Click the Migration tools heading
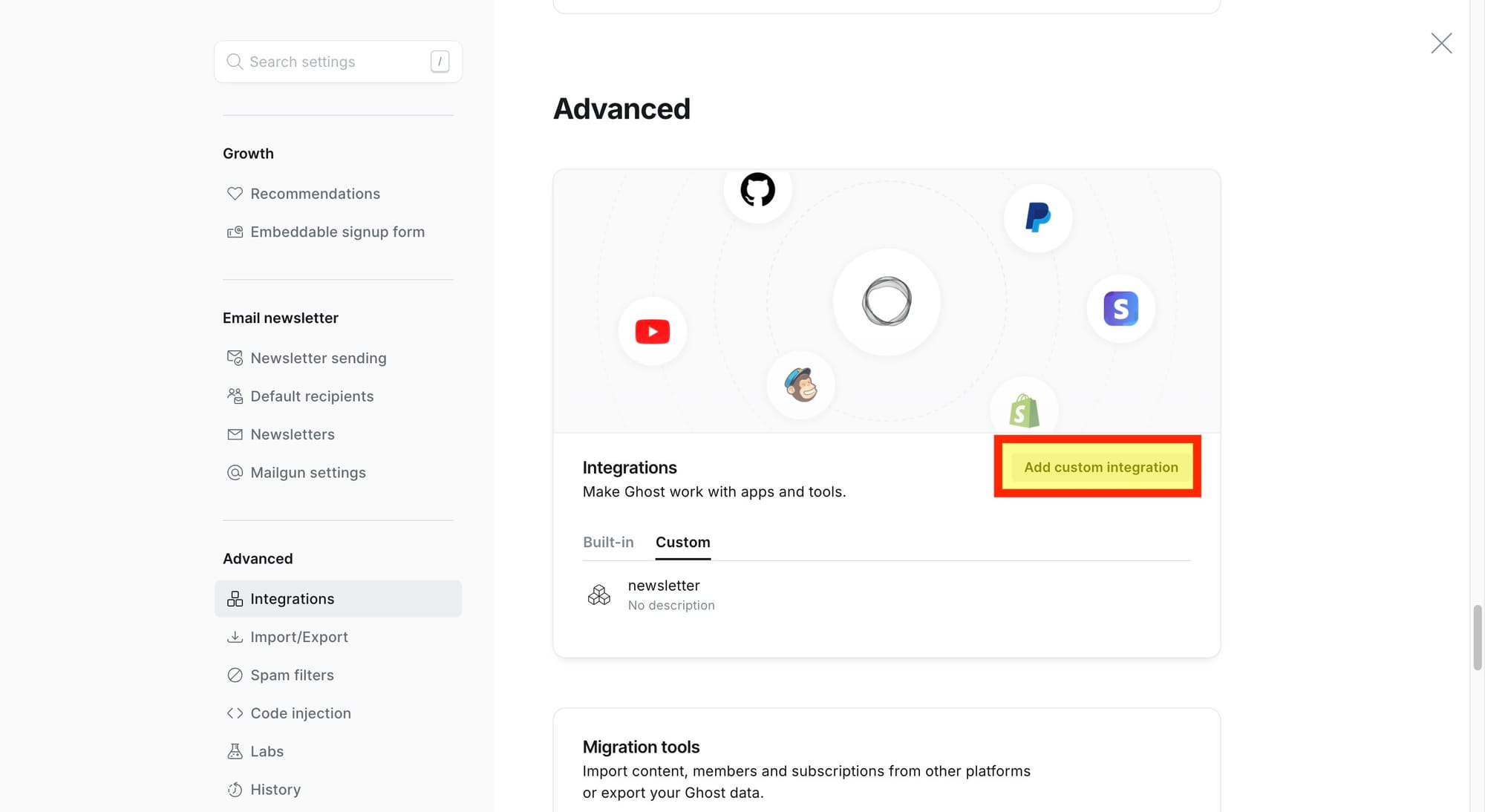 tap(641, 747)
